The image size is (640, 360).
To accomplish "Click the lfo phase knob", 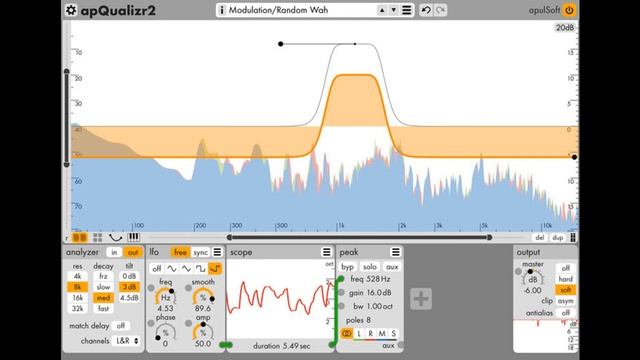I will click(165, 332).
